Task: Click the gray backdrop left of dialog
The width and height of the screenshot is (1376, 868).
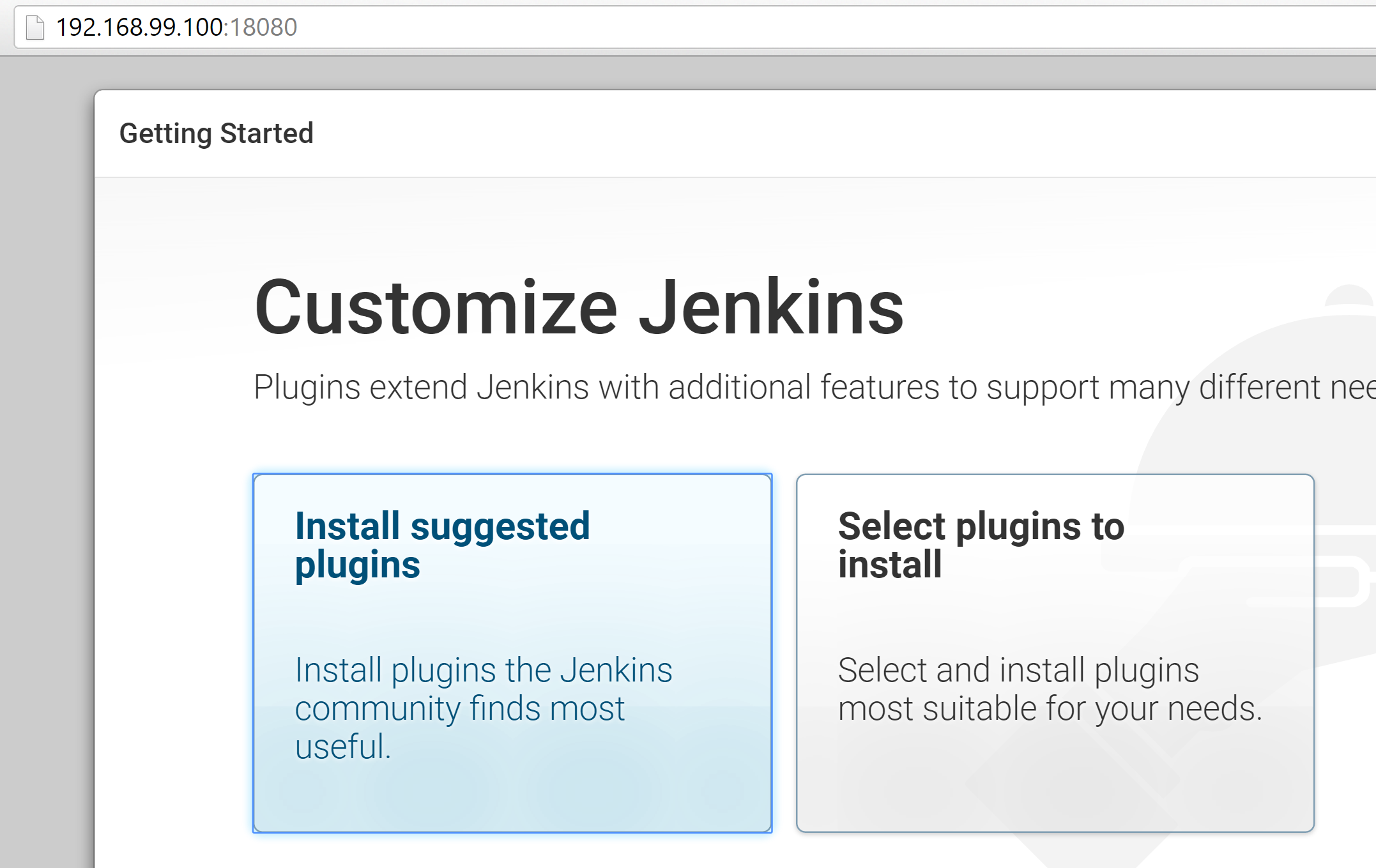Action: (46, 447)
